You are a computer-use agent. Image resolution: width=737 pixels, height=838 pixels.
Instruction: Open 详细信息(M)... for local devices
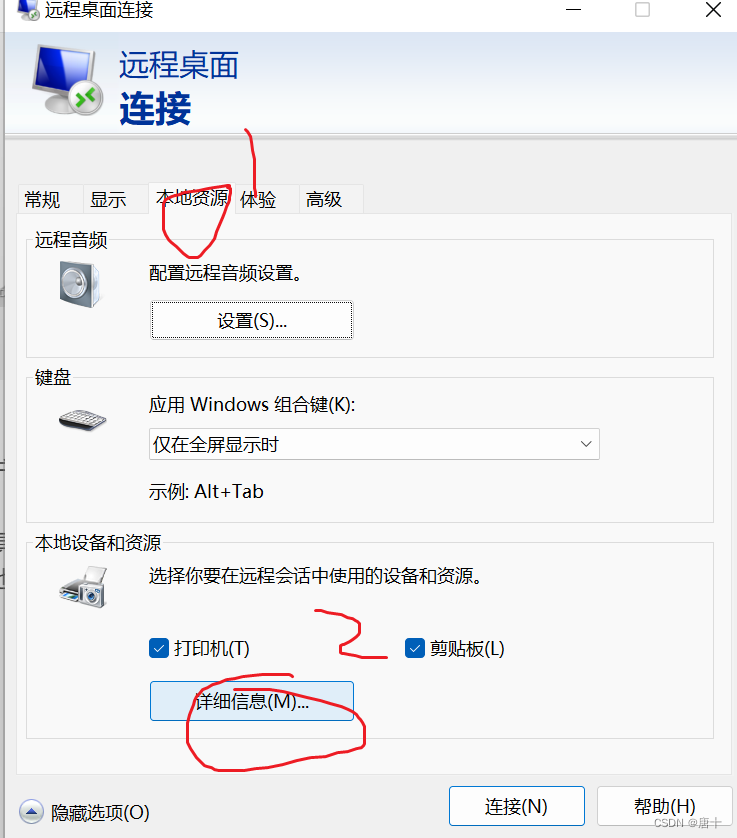coord(252,701)
